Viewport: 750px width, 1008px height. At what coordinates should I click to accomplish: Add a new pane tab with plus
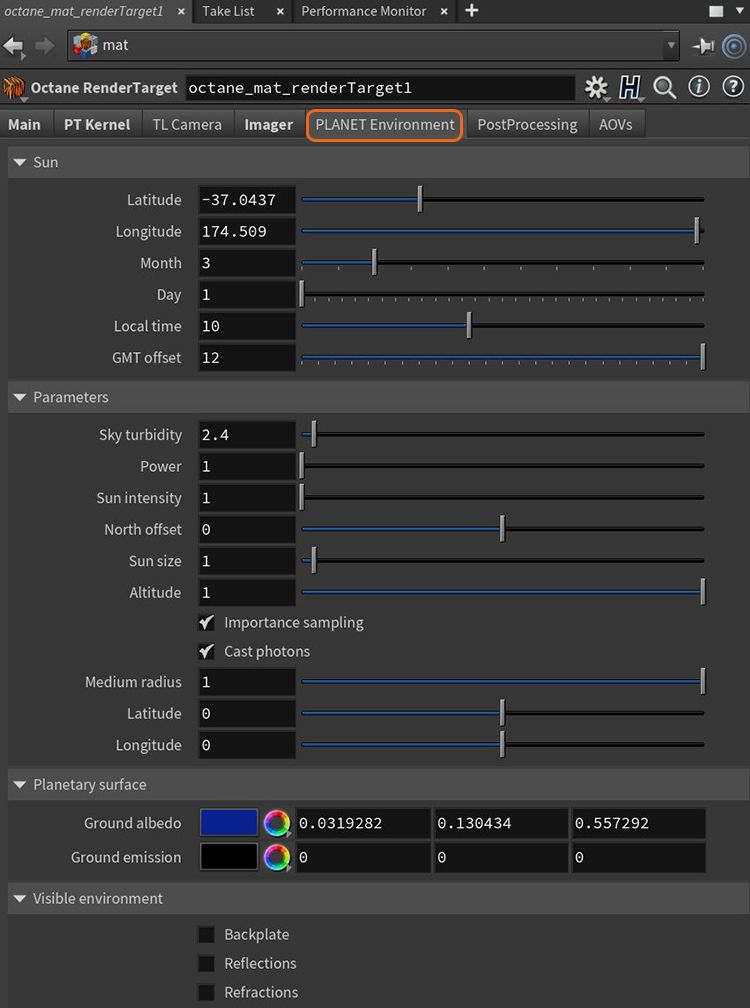pyautogui.click(x=471, y=10)
